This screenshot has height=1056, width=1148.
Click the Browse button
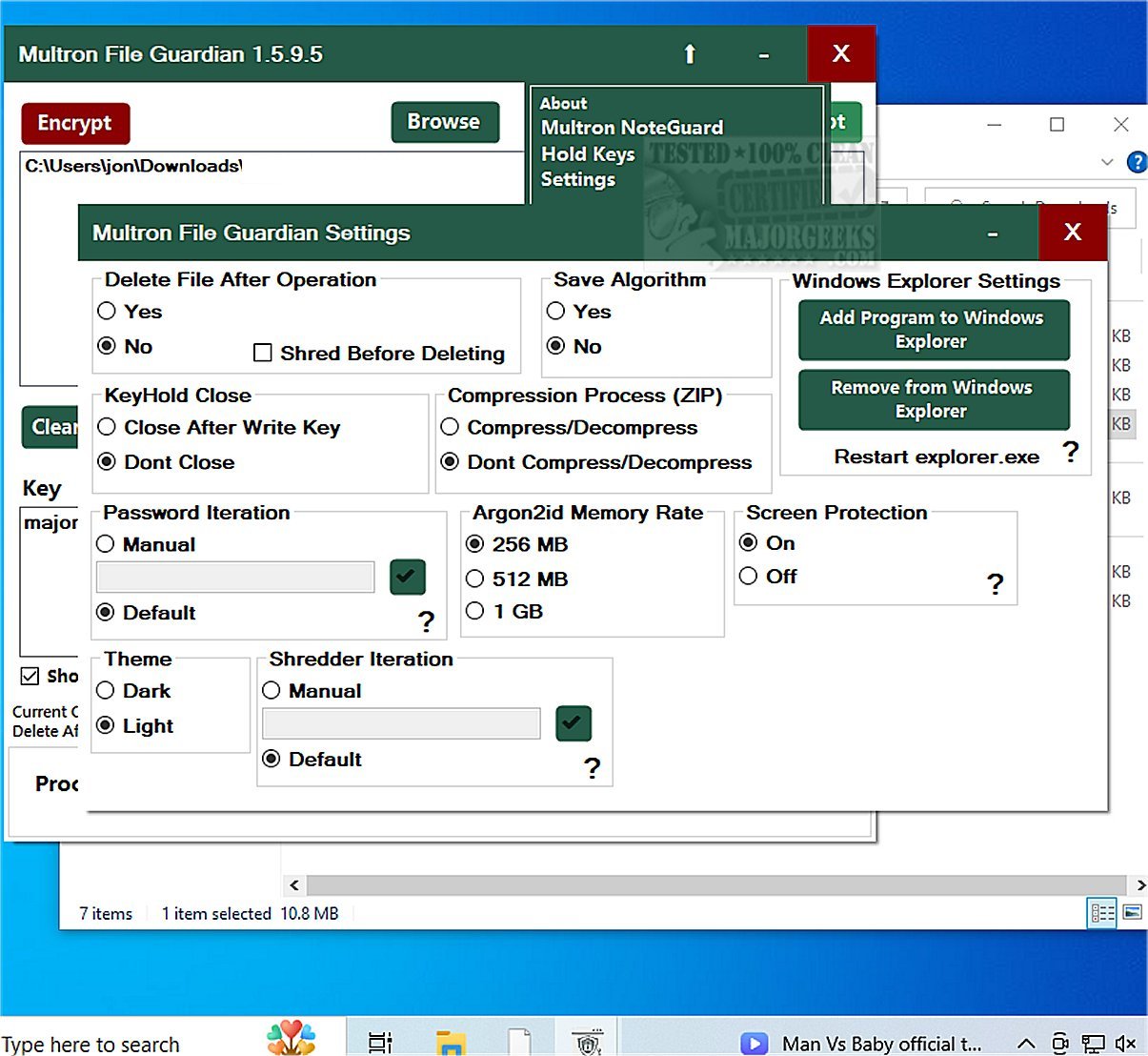[x=444, y=122]
